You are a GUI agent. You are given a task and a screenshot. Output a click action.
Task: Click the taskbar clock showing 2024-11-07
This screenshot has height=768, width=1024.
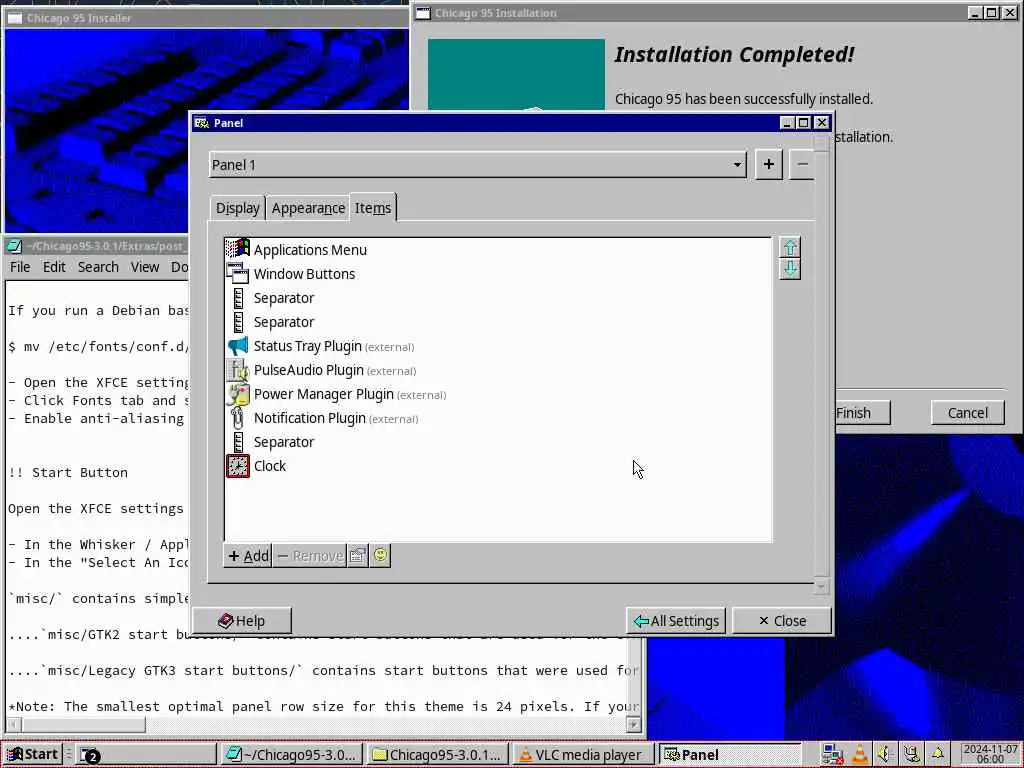pos(989,754)
